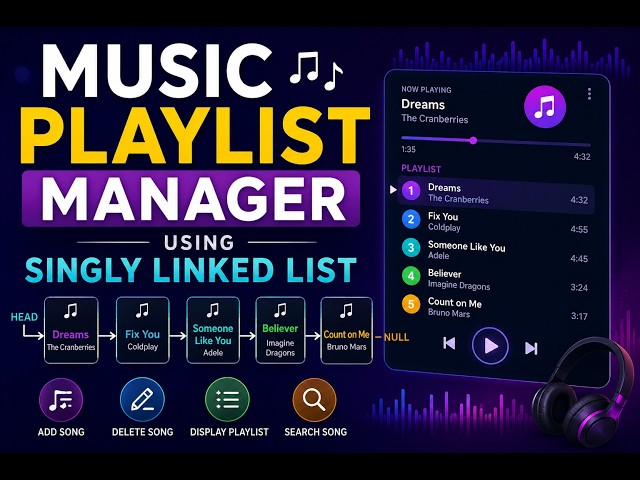Viewport: 640px width, 480px height.
Task: Click the 4:45 duration for Someone Like You
Action: click(579, 259)
